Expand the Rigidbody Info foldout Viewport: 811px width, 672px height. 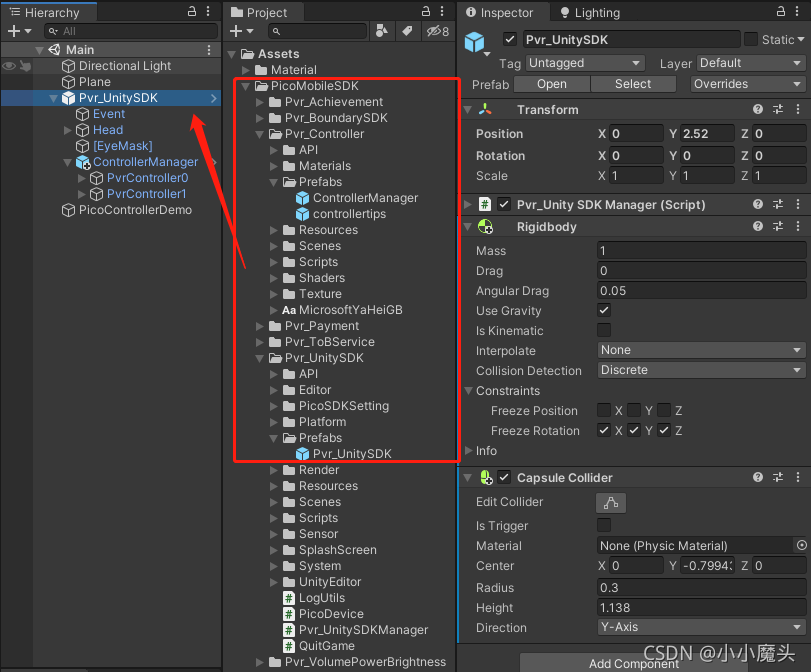[469, 451]
